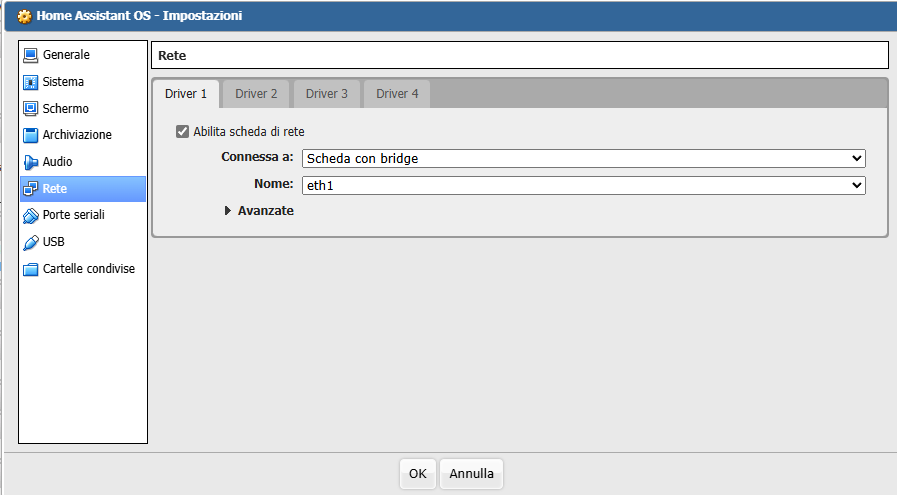Open the USB settings section
This screenshot has height=495, width=897.
(83, 242)
